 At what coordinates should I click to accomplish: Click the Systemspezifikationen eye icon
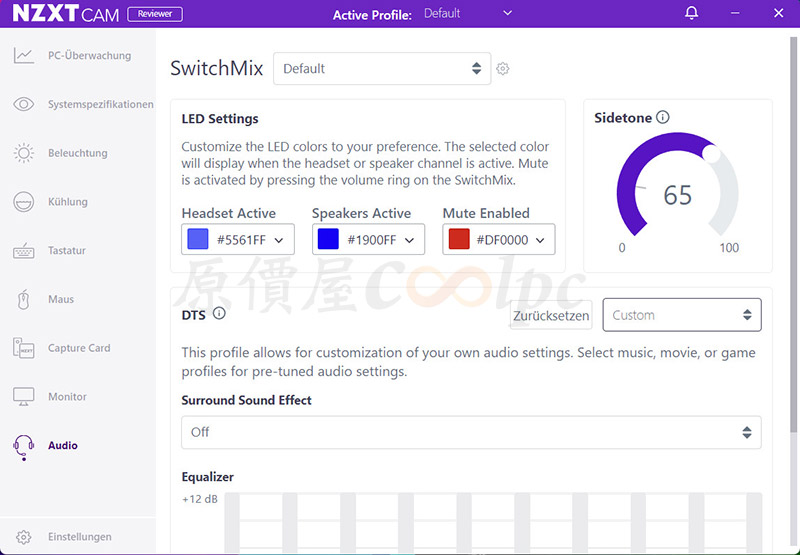coord(23,104)
